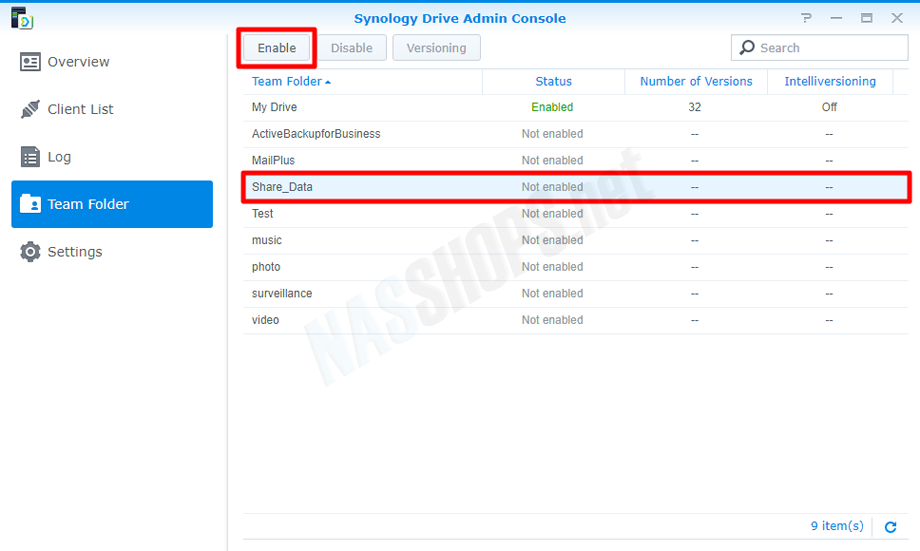Open the Versioning button
The height and width of the screenshot is (551, 920).
click(x=437, y=48)
